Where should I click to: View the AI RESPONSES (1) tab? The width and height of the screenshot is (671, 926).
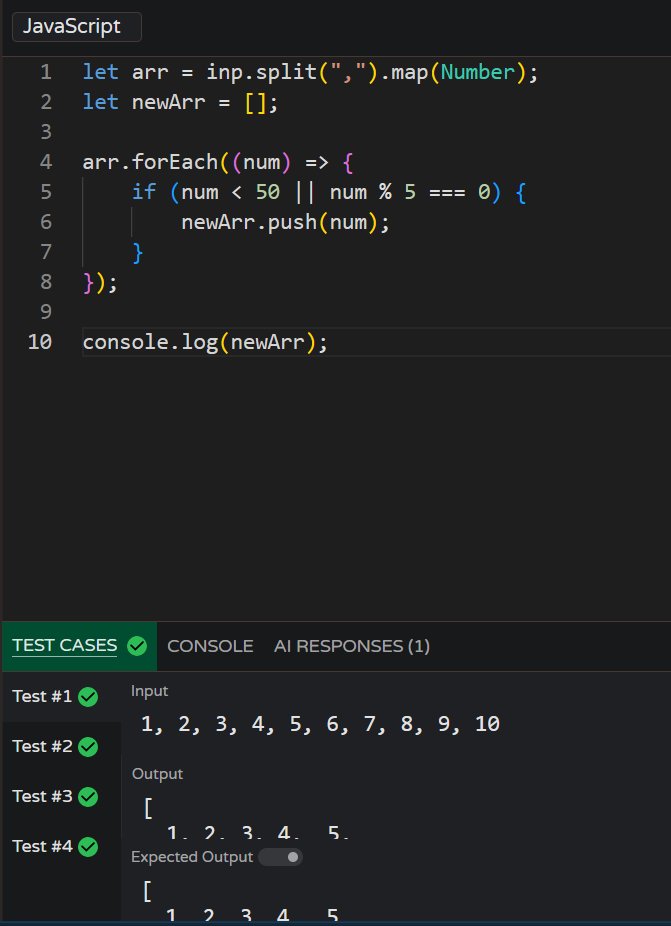tap(352, 646)
